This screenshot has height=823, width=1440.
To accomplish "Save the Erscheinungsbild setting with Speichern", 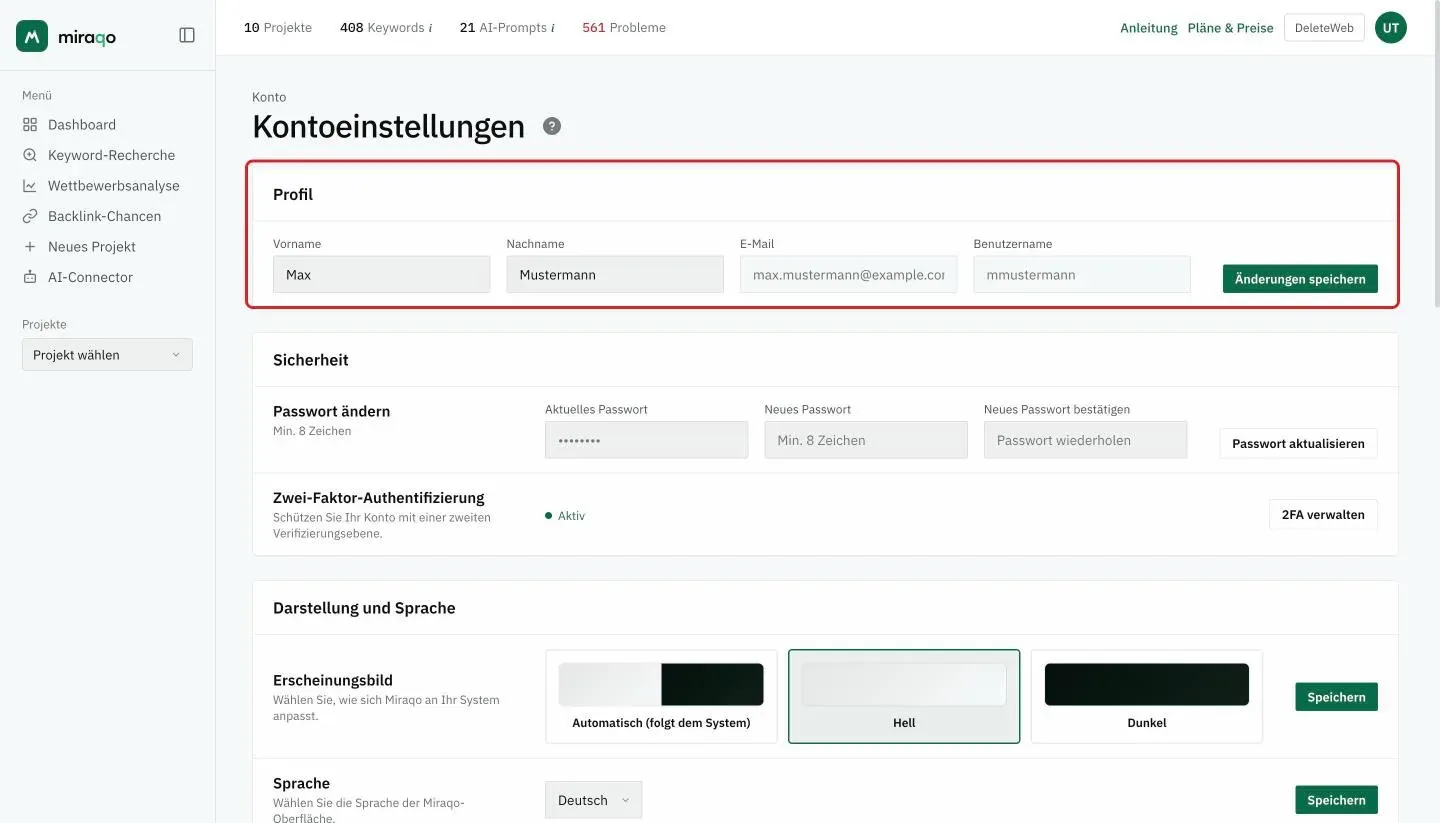I will click(x=1336, y=697).
